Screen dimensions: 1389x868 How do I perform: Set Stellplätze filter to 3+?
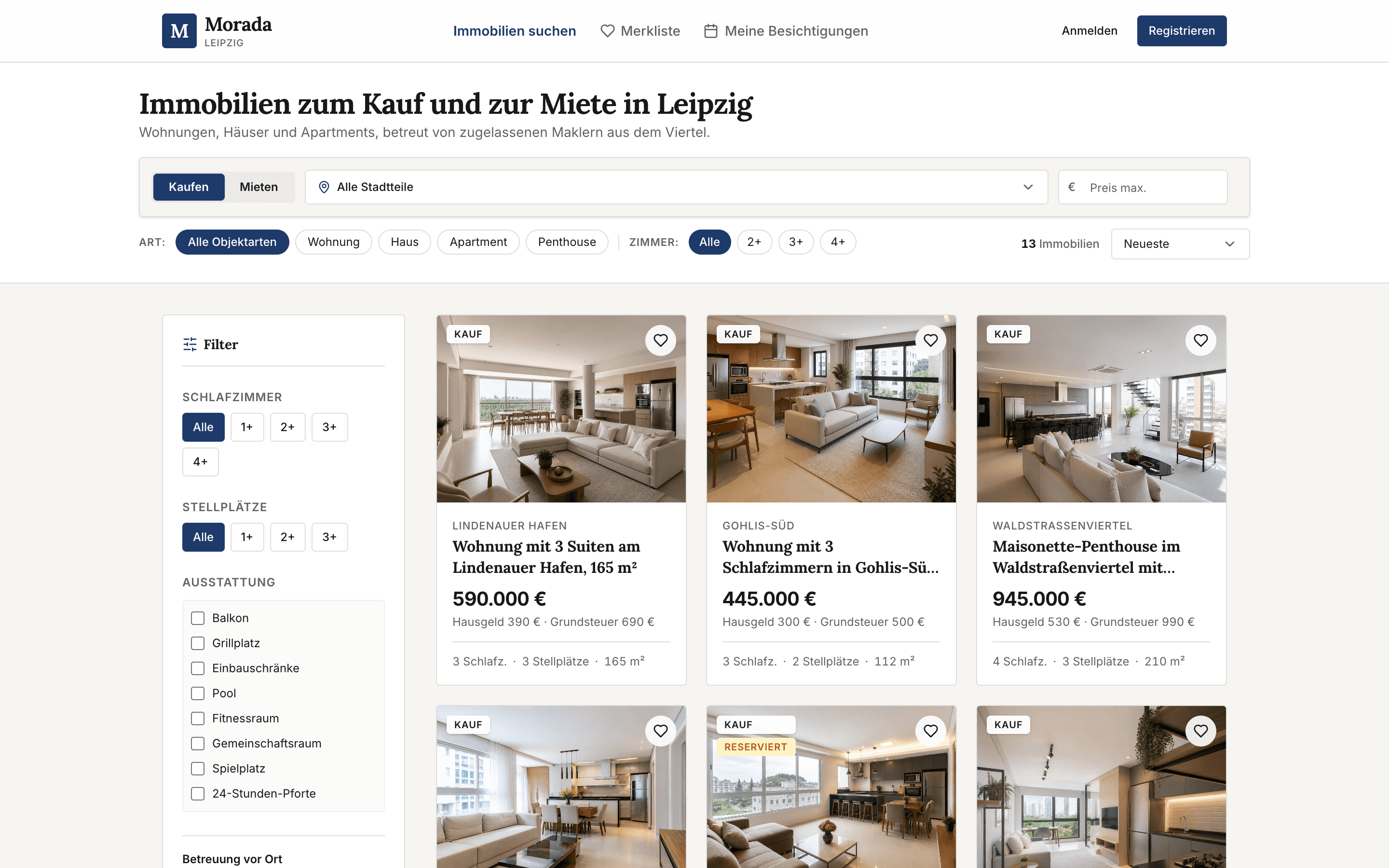pyautogui.click(x=329, y=537)
